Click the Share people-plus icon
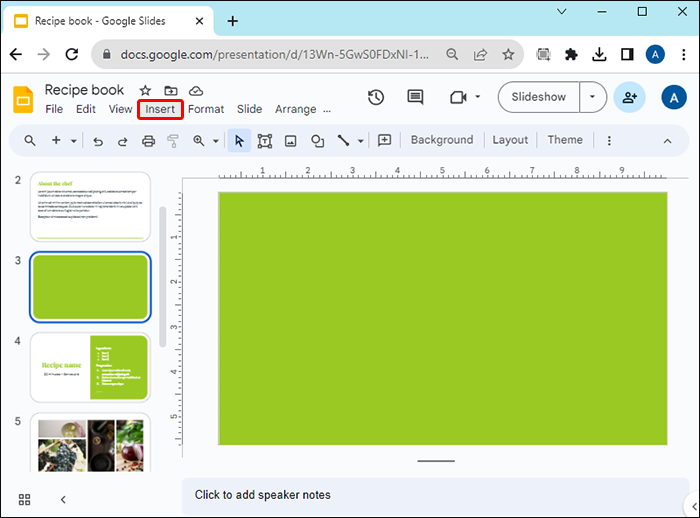This screenshot has height=518, width=700. tap(629, 97)
